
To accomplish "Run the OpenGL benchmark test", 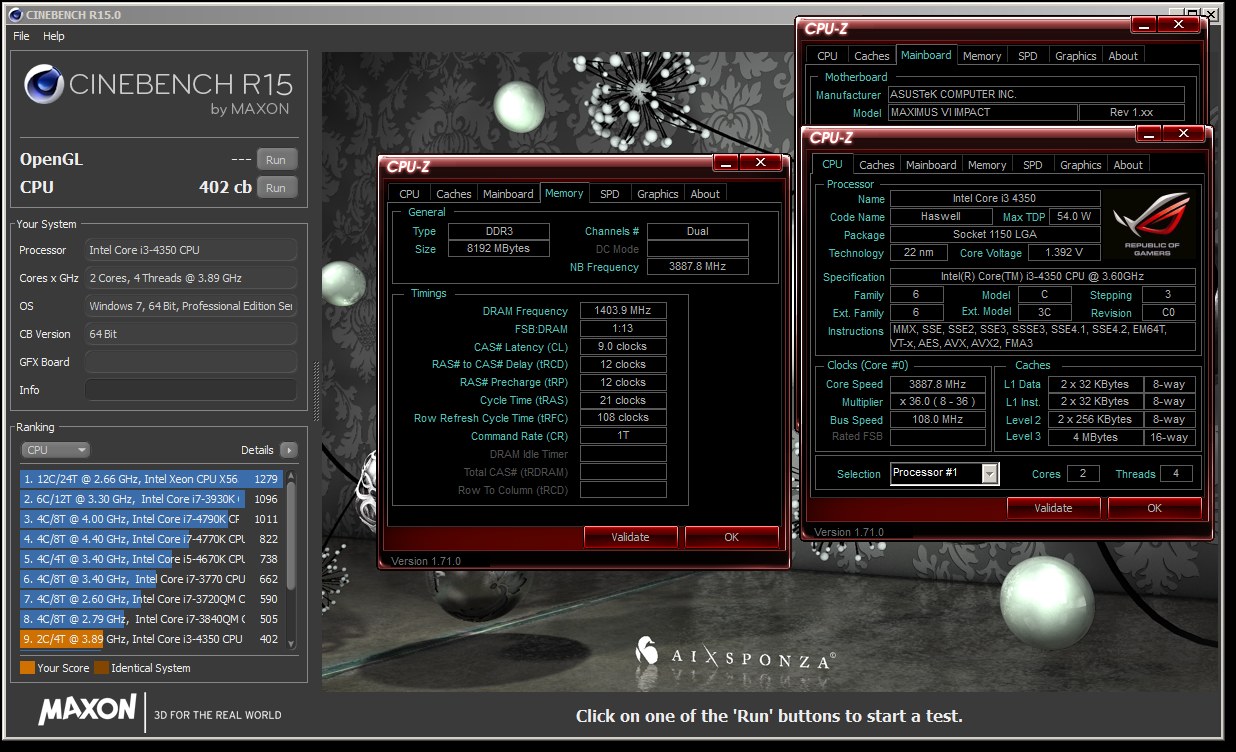I will (x=276, y=160).
